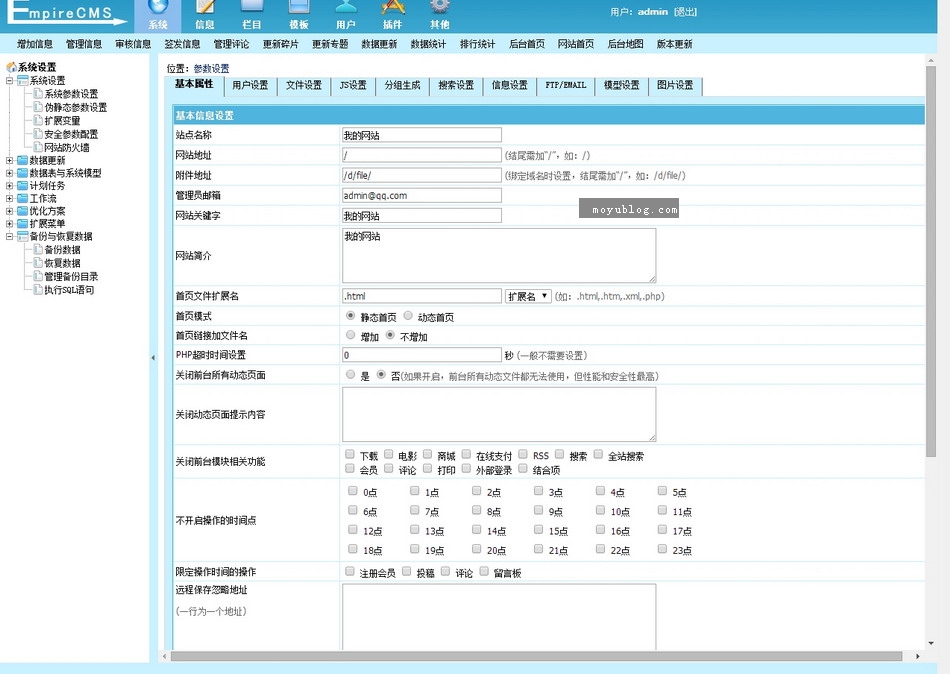
Task: Check the 全站搜索 module checkbox
Action: pyautogui.click(x=598, y=455)
